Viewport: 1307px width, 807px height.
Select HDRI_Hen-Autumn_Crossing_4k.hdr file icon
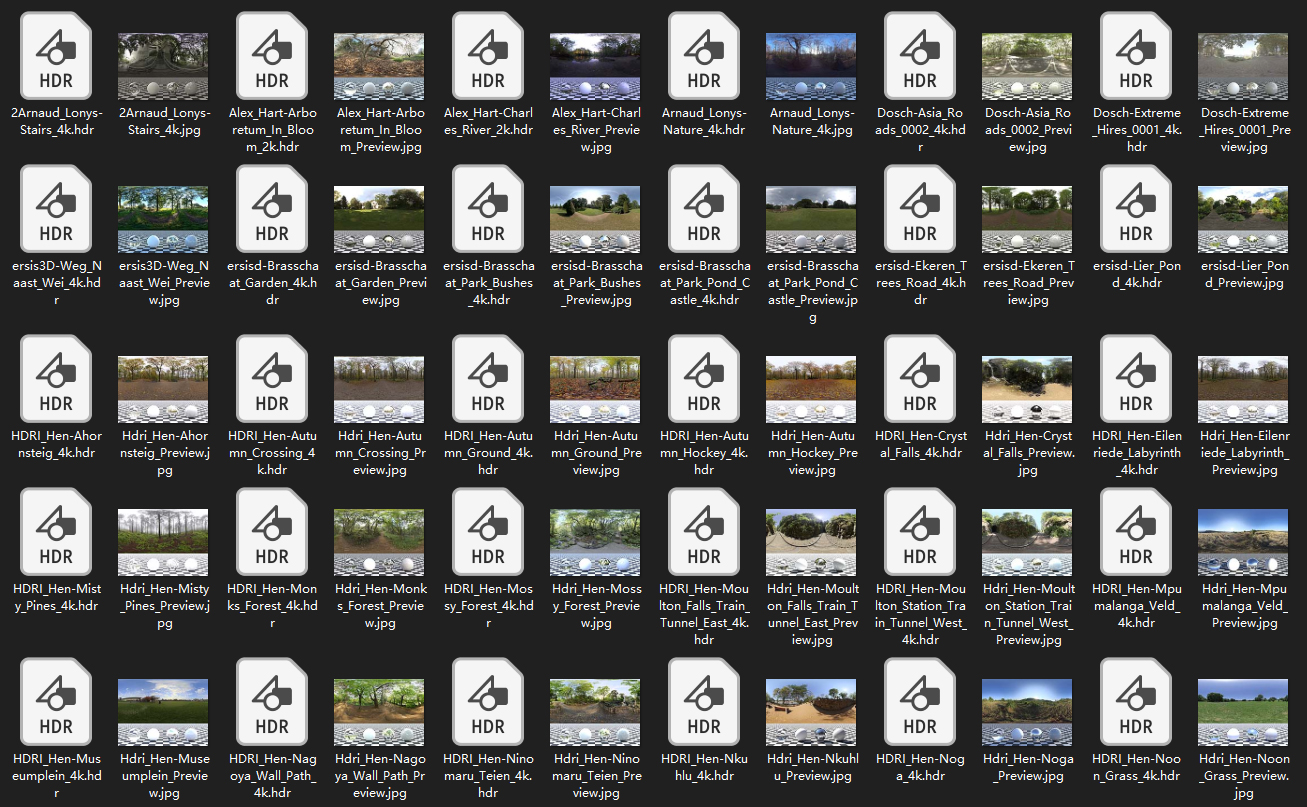pos(272,380)
